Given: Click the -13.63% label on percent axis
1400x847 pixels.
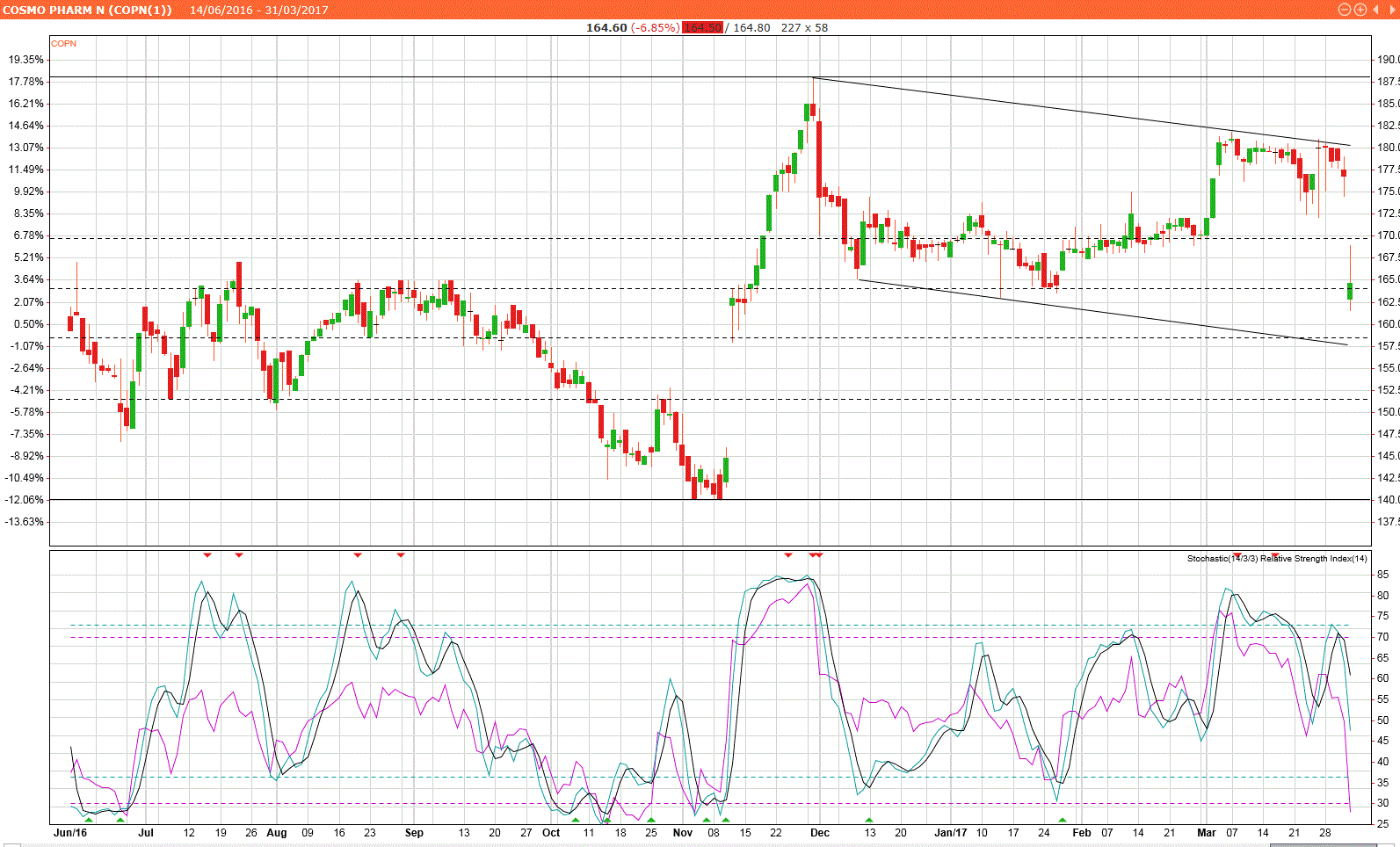Looking at the screenshot, I should (x=25, y=522).
